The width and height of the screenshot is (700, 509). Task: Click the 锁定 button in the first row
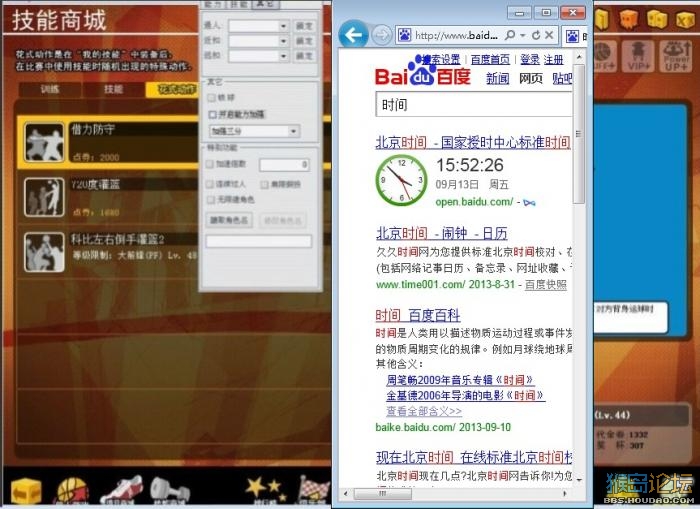click(304, 26)
